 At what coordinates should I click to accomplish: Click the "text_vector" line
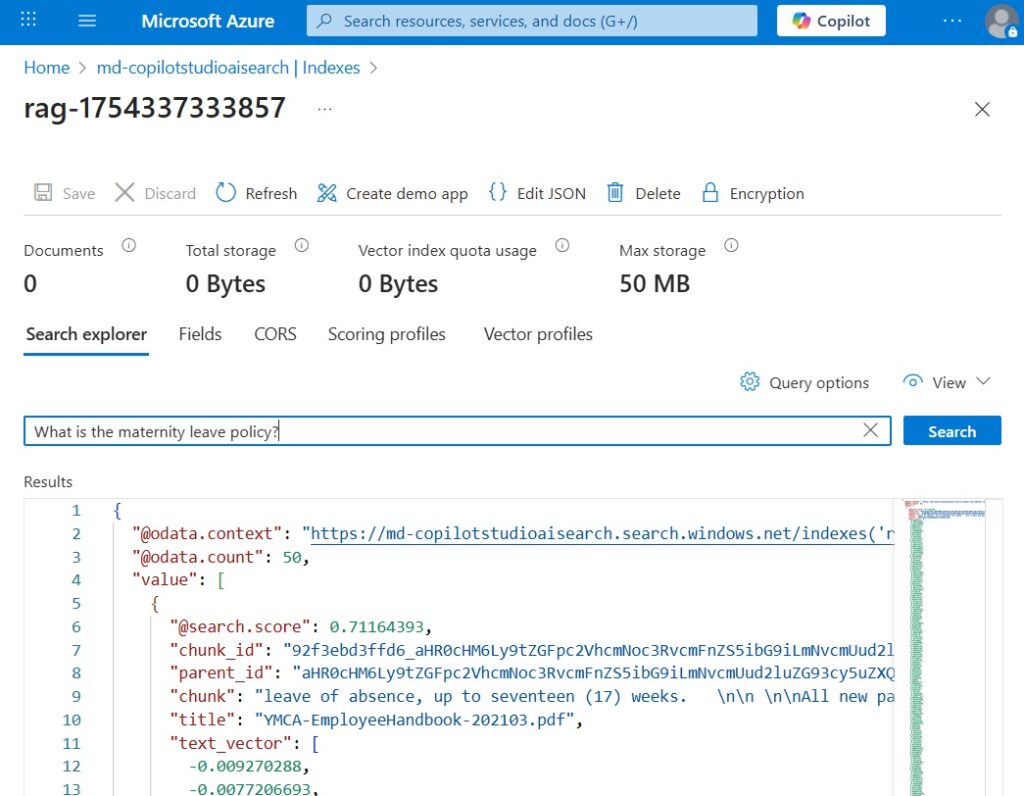tap(244, 743)
